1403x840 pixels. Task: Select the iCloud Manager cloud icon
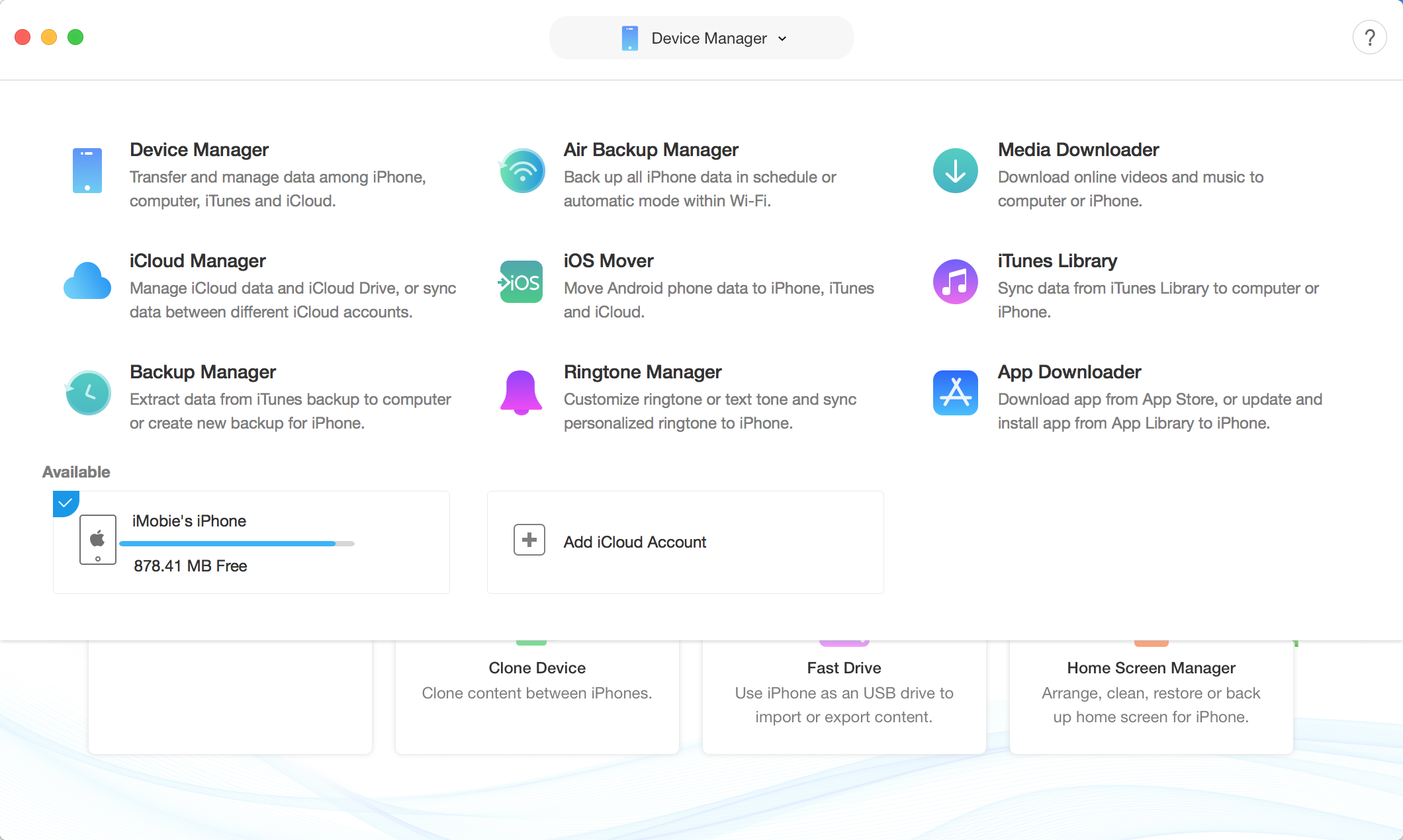(x=87, y=282)
